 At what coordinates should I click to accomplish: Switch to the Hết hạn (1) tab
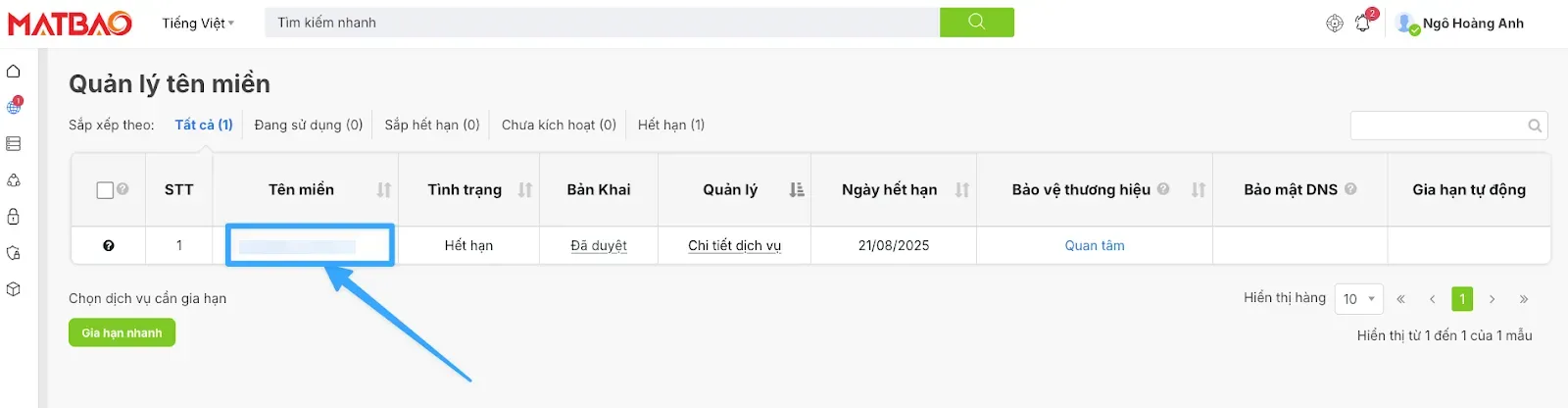[x=670, y=125]
